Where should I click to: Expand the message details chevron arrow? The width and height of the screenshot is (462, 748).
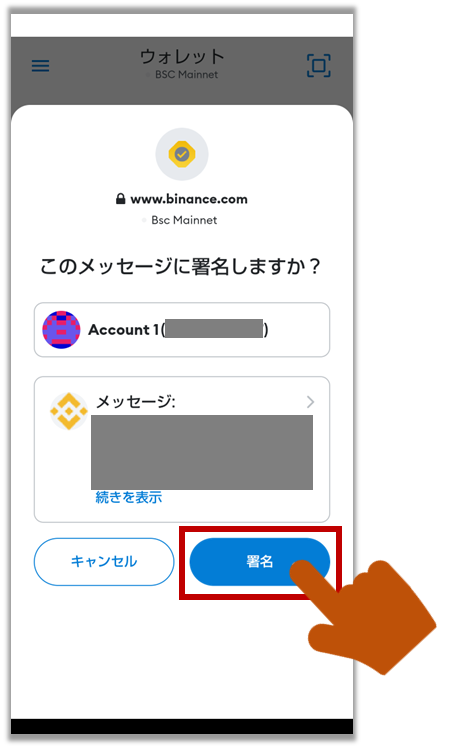point(310,402)
